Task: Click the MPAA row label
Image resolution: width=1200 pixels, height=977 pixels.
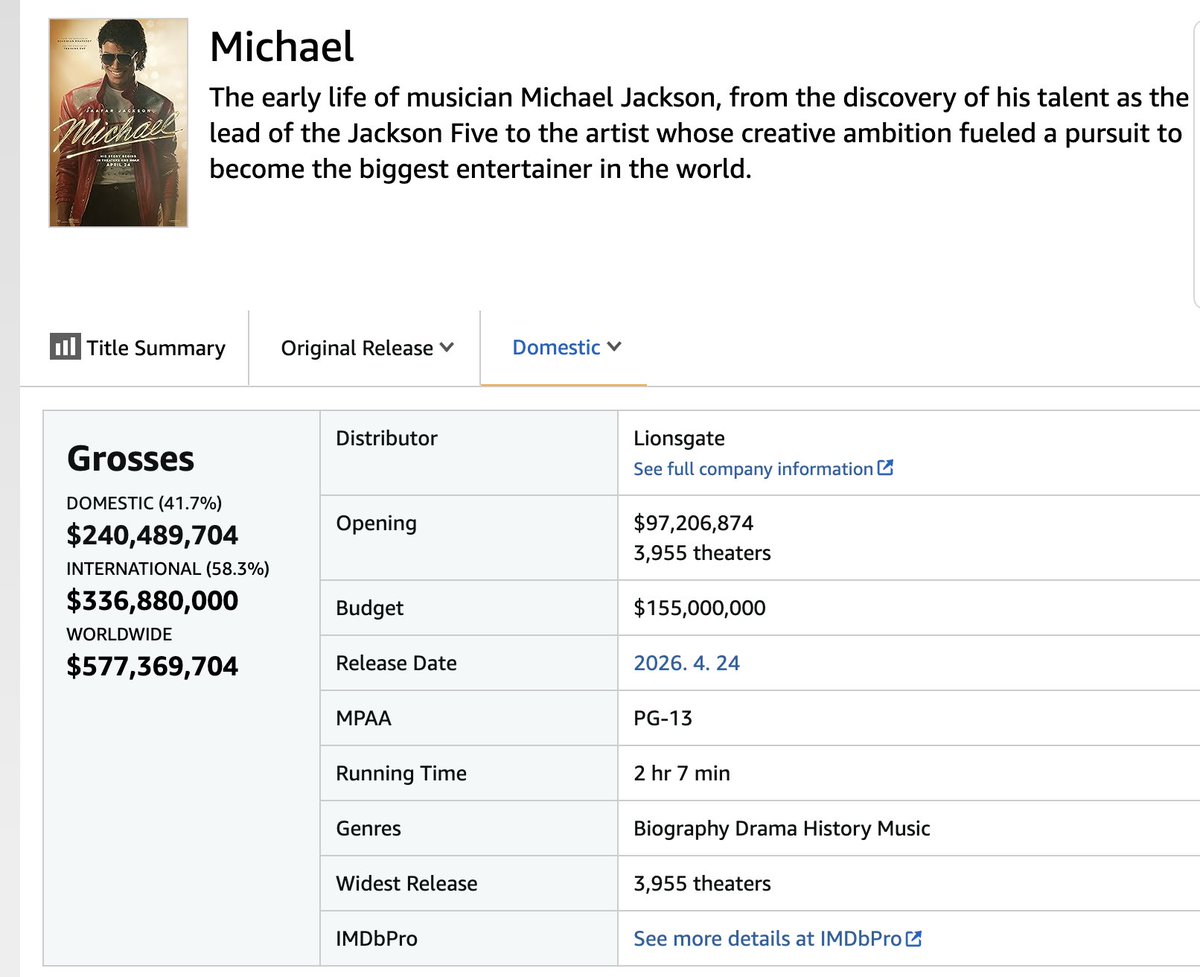Action: tap(363, 718)
